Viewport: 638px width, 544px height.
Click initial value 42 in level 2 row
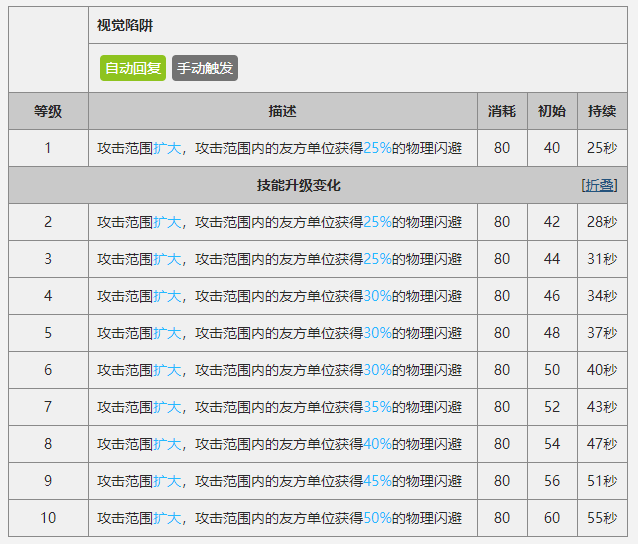(552, 222)
